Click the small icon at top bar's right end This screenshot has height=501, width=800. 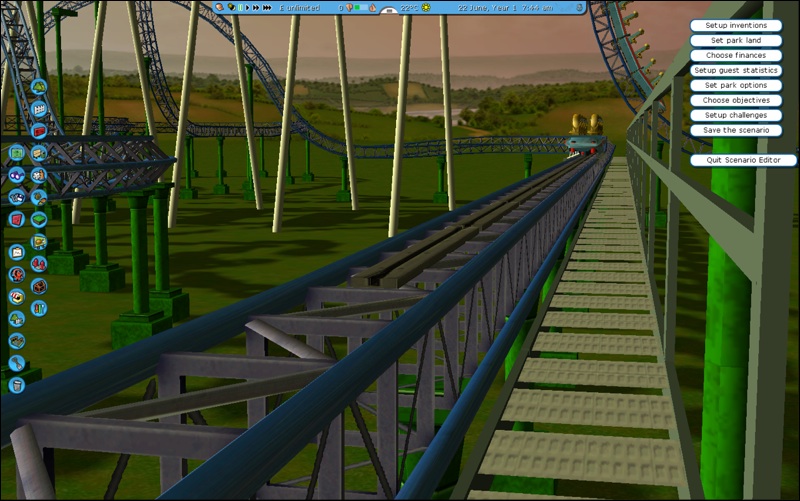click(x=580, y=8)
